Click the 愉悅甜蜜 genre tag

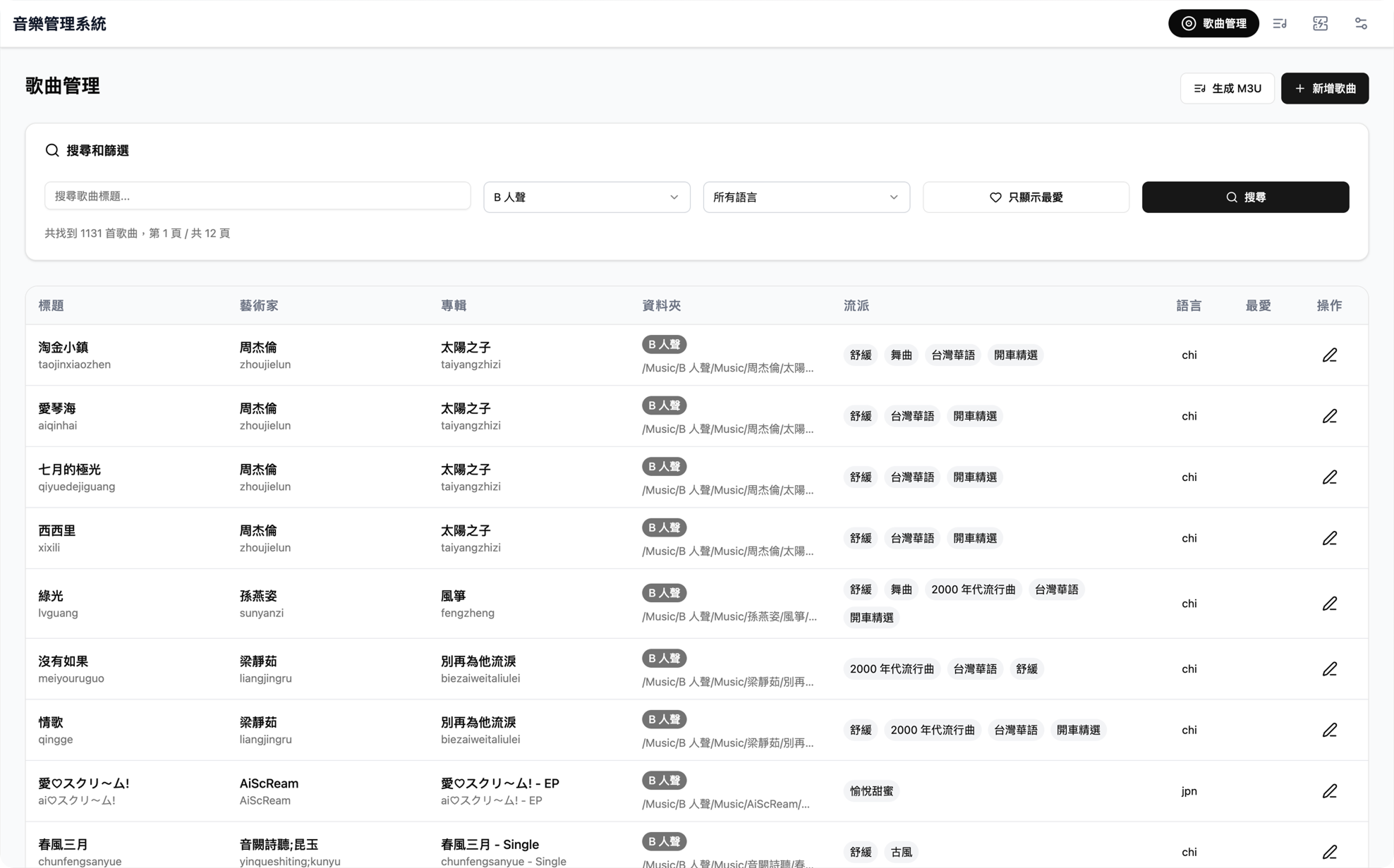click(x=871, y=791)
